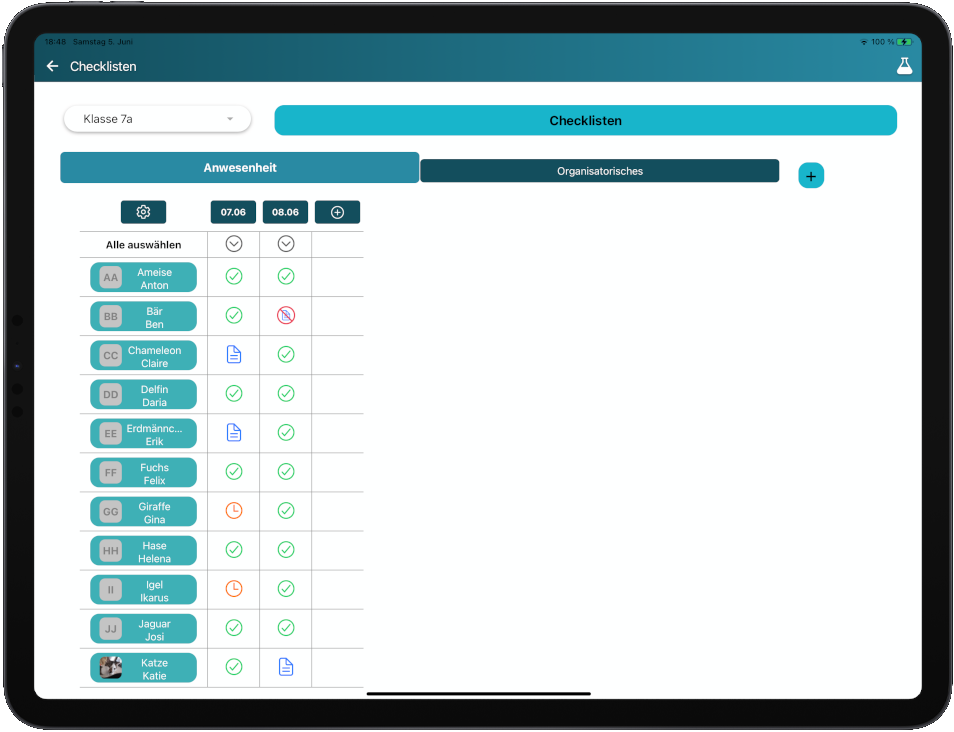Viewport: 954px width, 732px height.
Task: Click the 08.06 date header button
Action: point(285,212)
